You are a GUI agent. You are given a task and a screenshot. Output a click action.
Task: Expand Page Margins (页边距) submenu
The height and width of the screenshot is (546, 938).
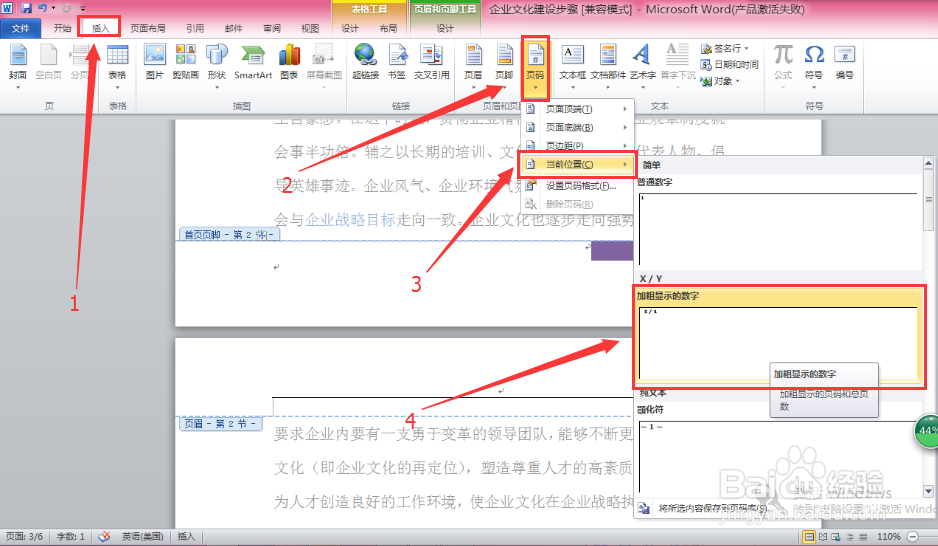(x=577, y=145)
